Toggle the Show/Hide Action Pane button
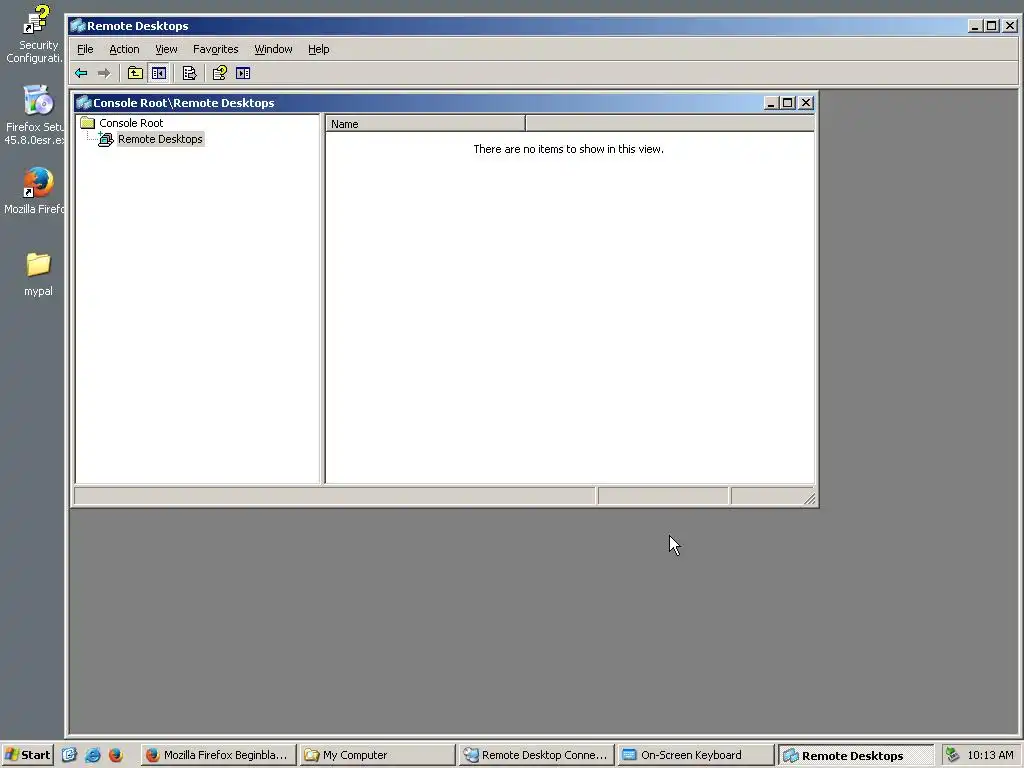 point(243,73)
